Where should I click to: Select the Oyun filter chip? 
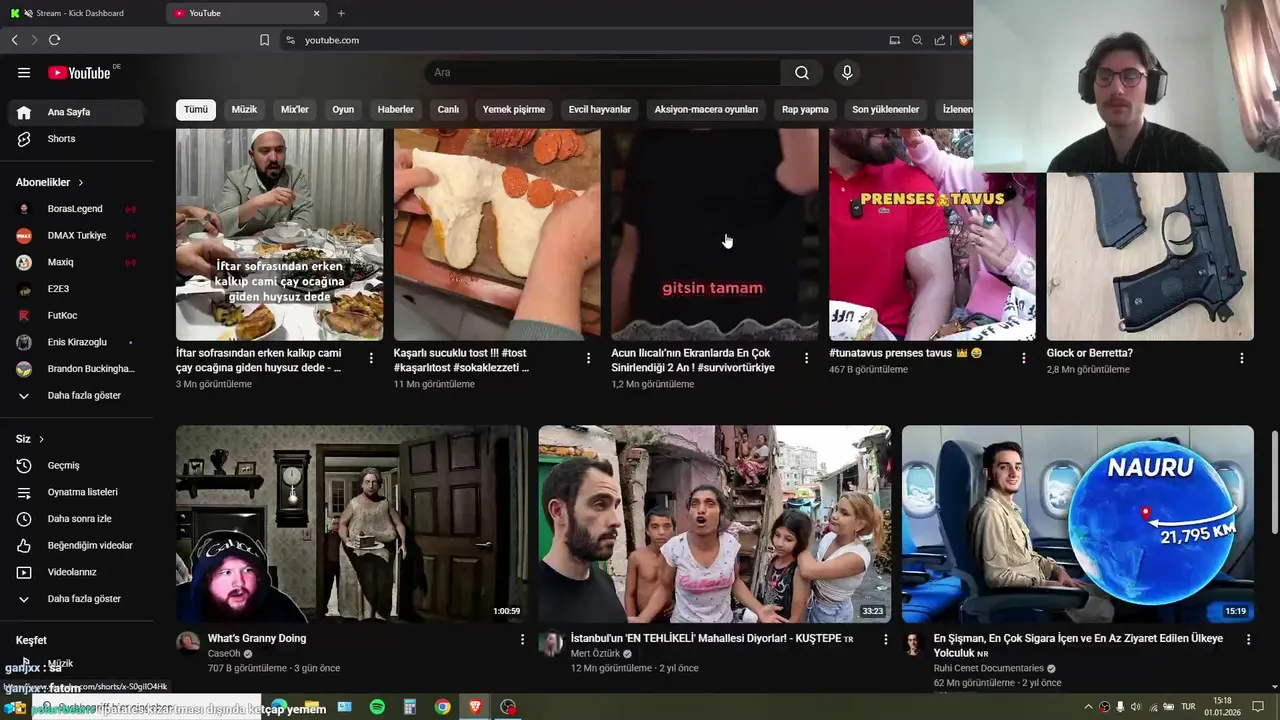point(343,109)
